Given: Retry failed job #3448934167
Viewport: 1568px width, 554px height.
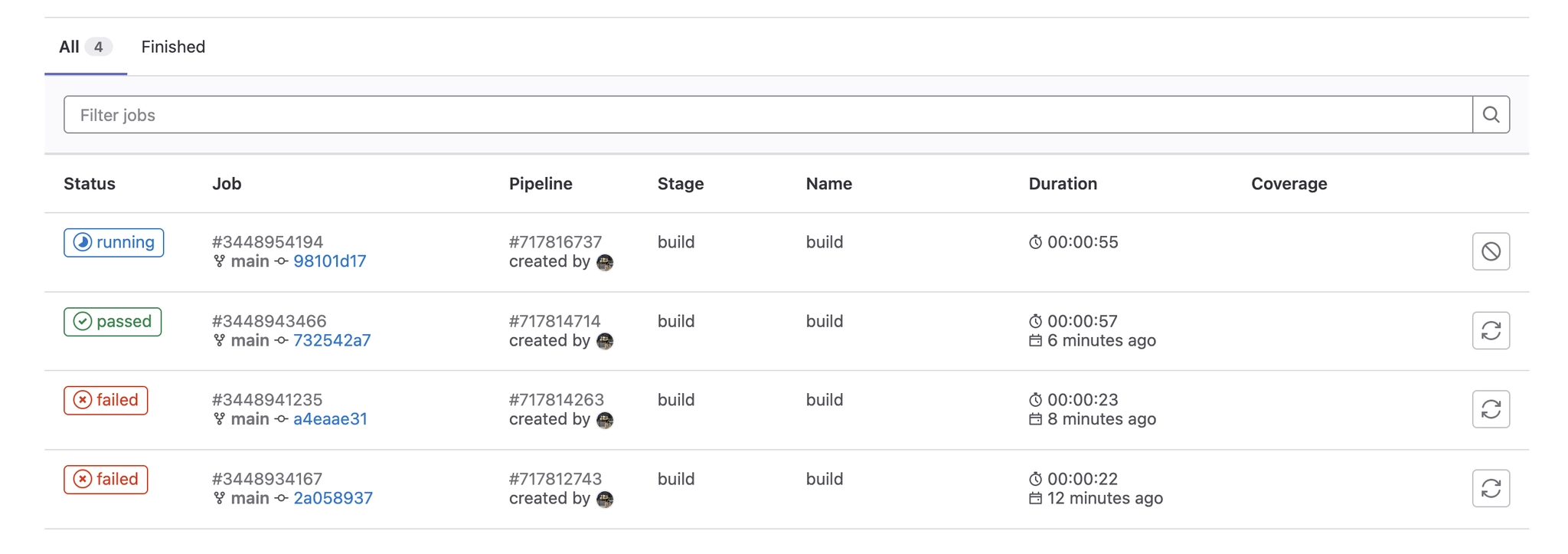Looking at the screenshot, I should (1491, 489).
